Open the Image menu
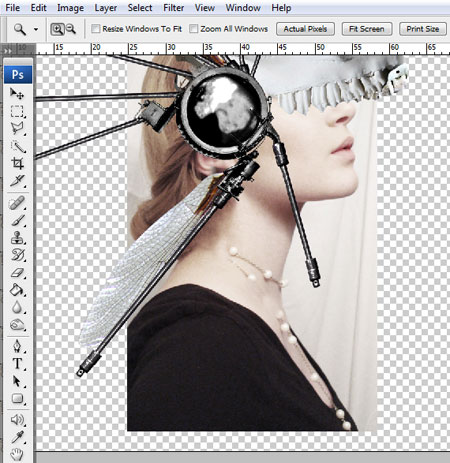This screenshot has height=463, width=450. [x=70, y=7]
